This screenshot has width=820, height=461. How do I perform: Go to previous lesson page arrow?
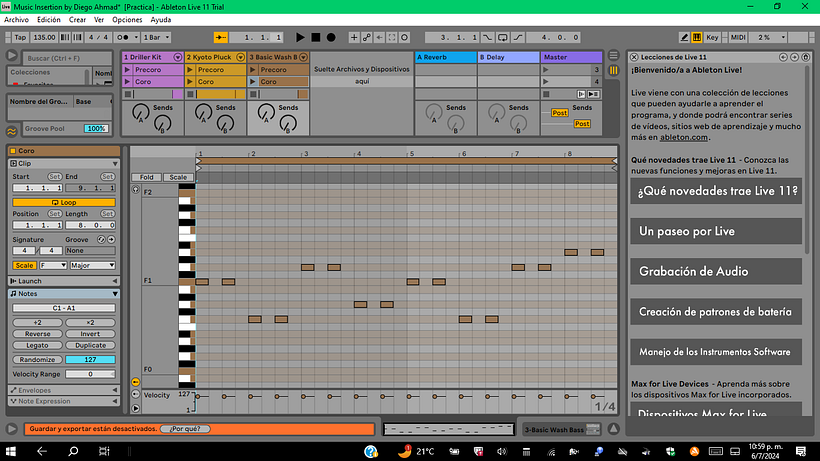[x=783, y=57]
